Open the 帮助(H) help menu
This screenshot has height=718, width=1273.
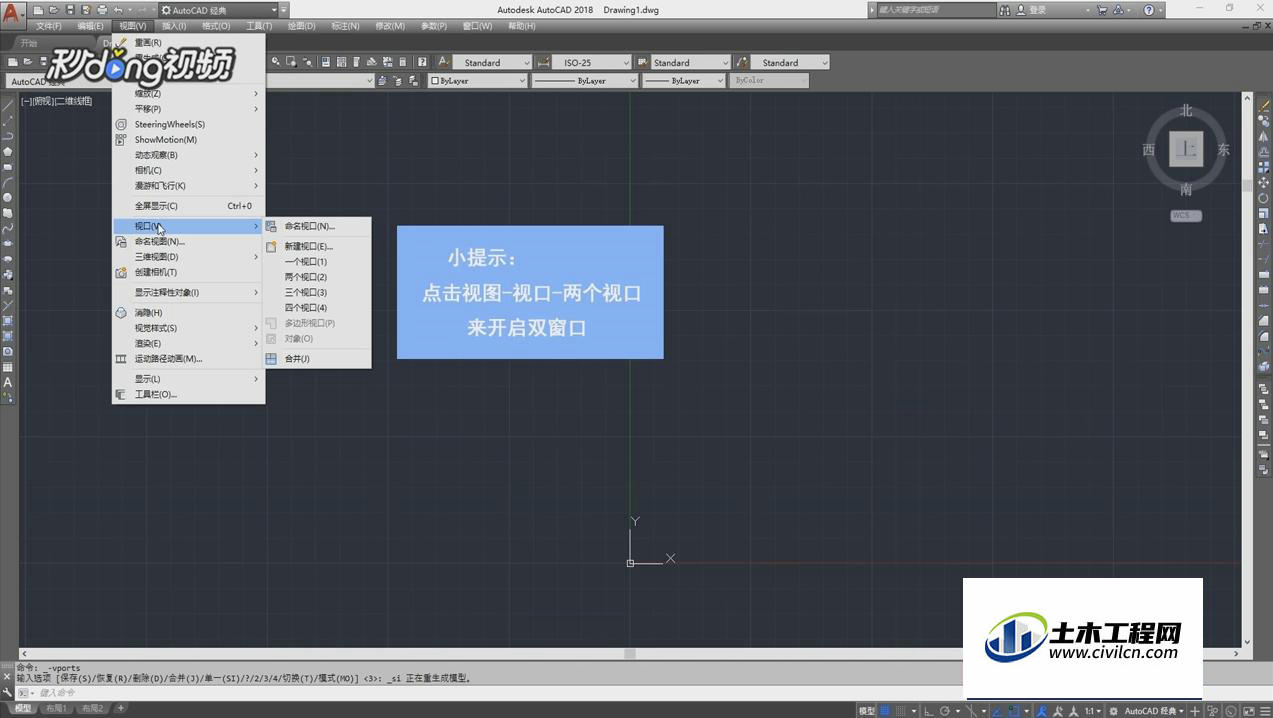pyautogui.click(x=521, y=26)
